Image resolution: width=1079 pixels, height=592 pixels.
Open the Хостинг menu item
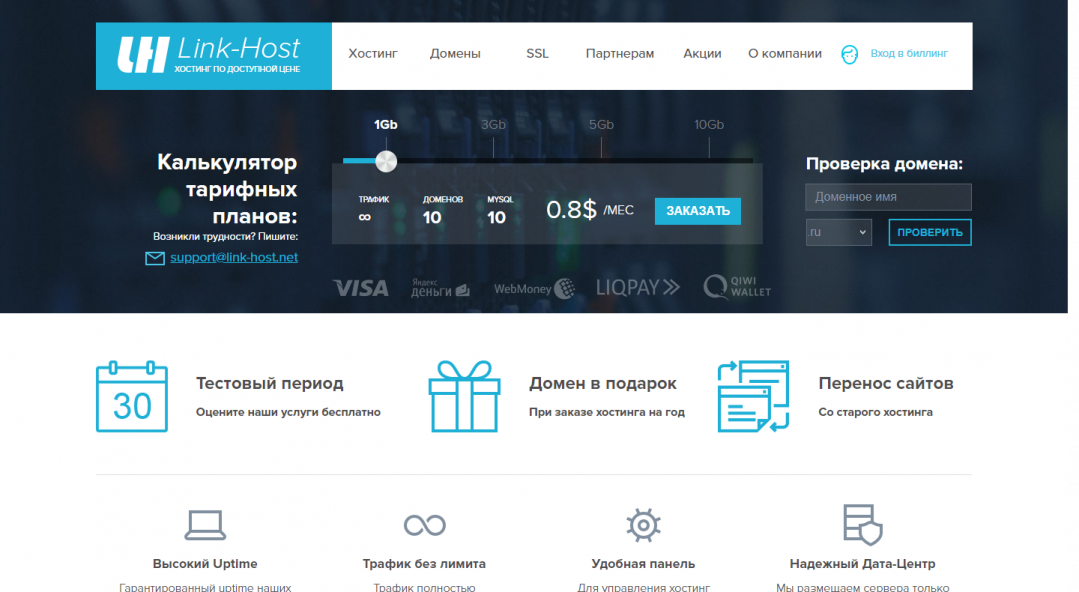click(373, 54)
